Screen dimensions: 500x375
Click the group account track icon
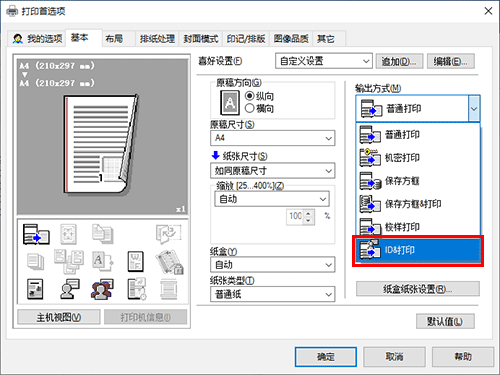tap(102, 289)
